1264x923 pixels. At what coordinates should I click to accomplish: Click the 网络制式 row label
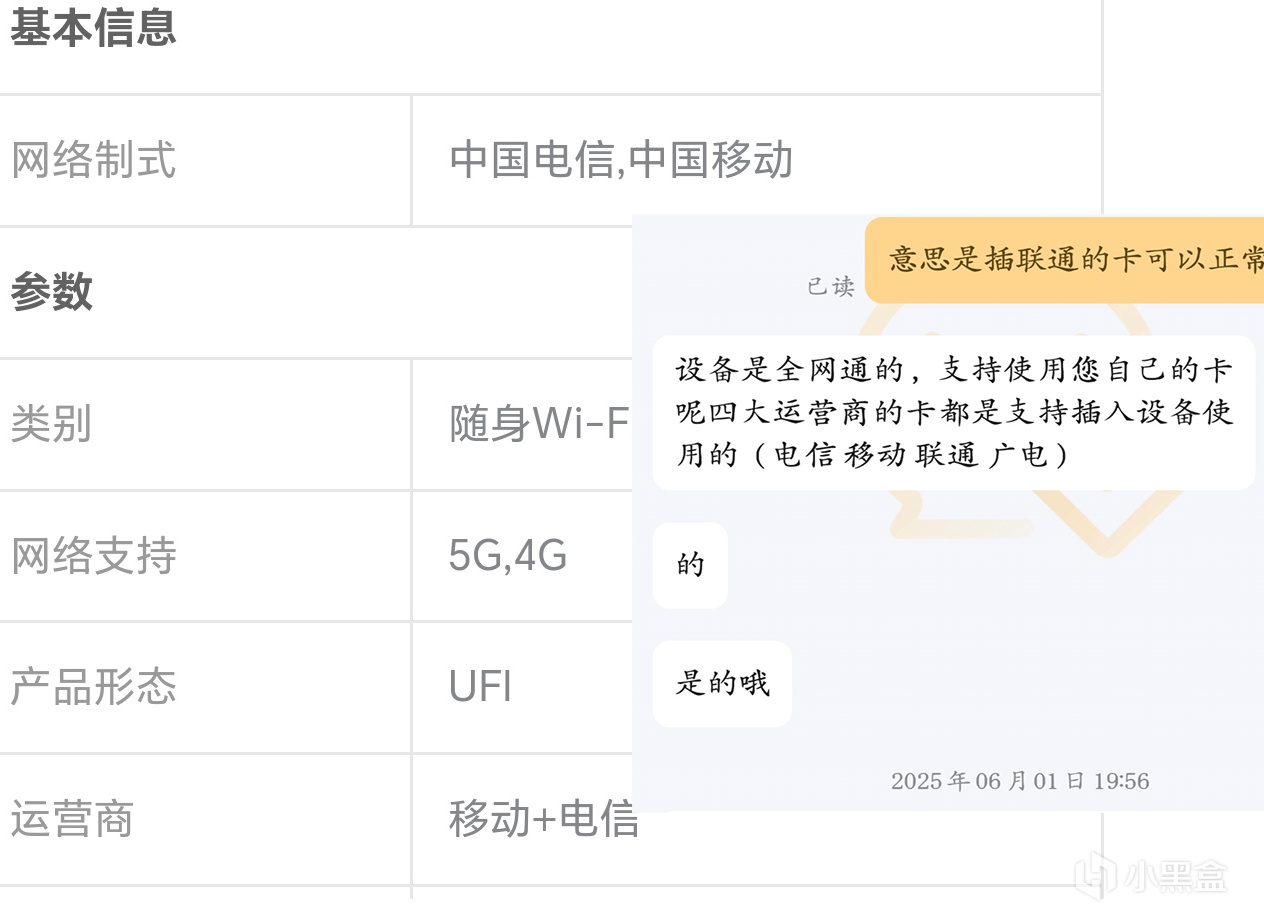coord(93,160)
